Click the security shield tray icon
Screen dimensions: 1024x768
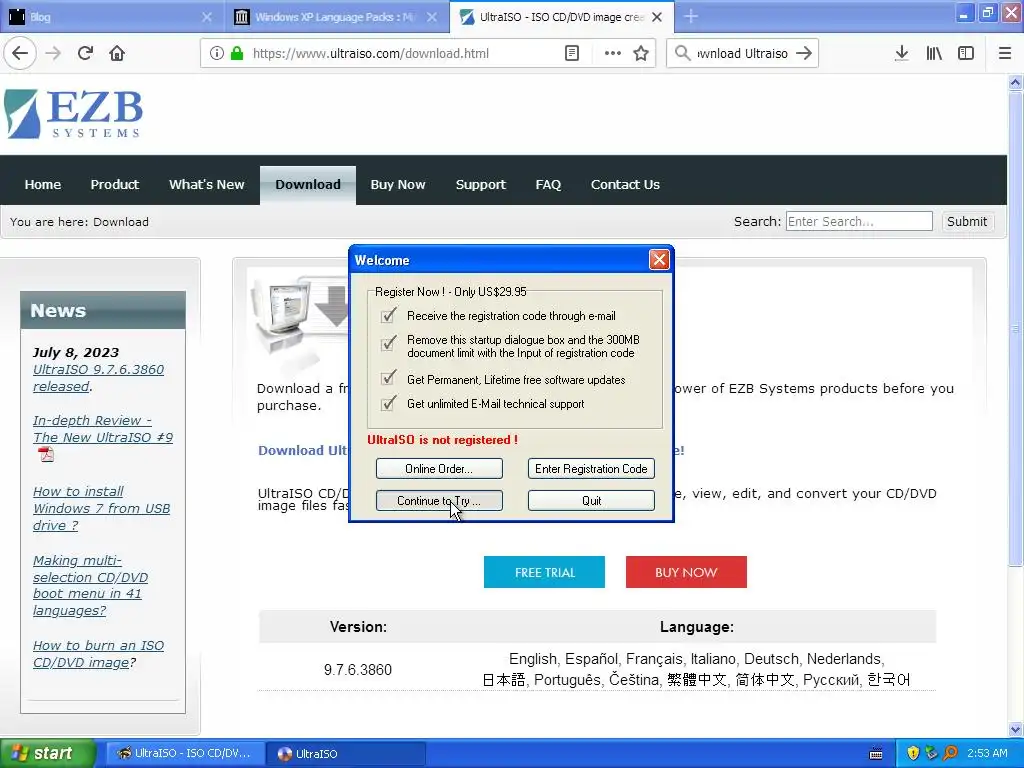pos(913,753)
